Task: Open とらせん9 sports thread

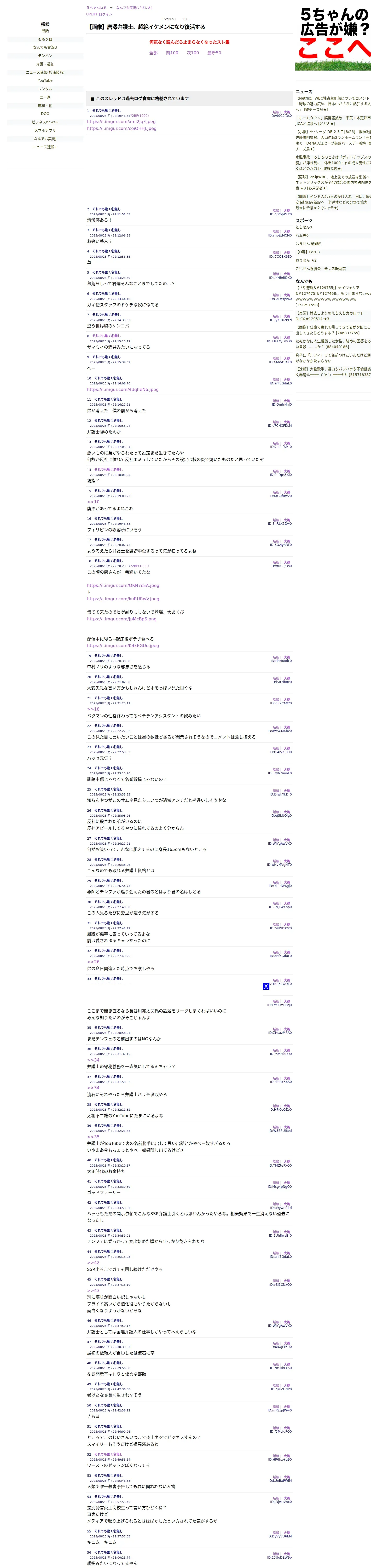Action: (304, 227)
